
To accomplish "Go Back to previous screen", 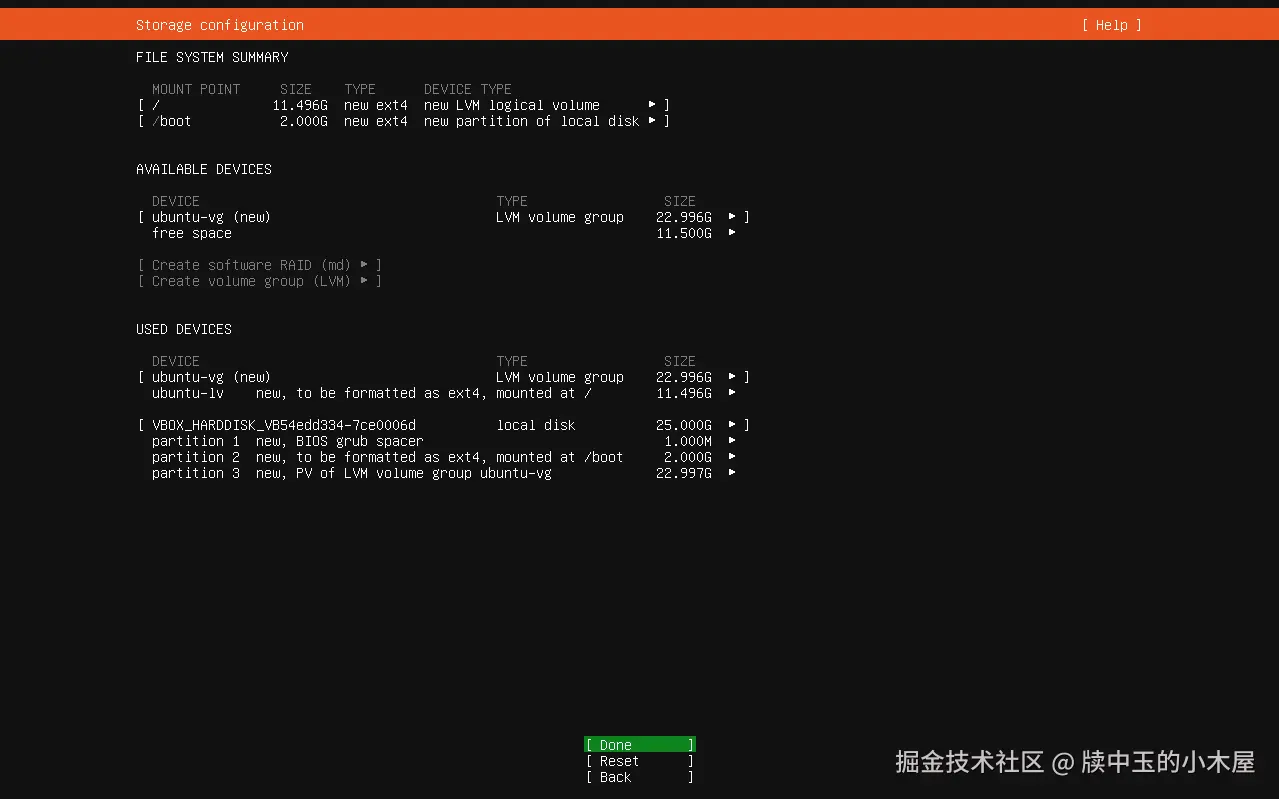I will pos(640,777).
